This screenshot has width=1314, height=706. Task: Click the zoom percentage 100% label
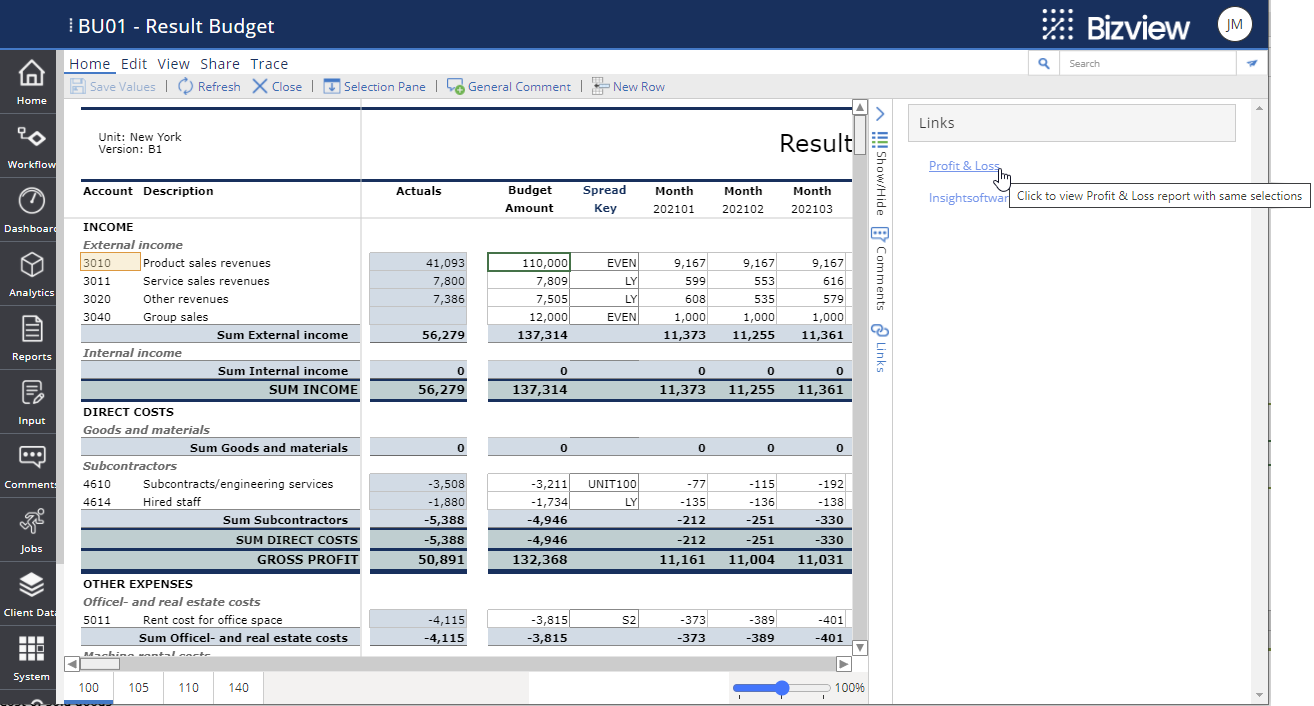849,688
